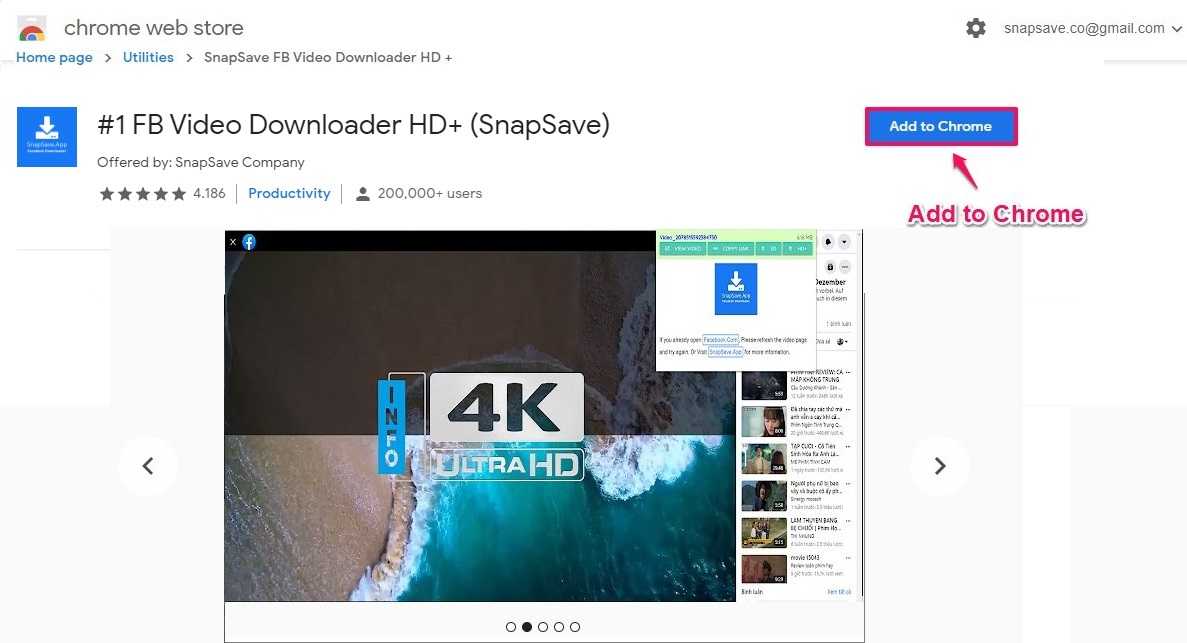Select the third carousel dot

[x=543, y=627]
